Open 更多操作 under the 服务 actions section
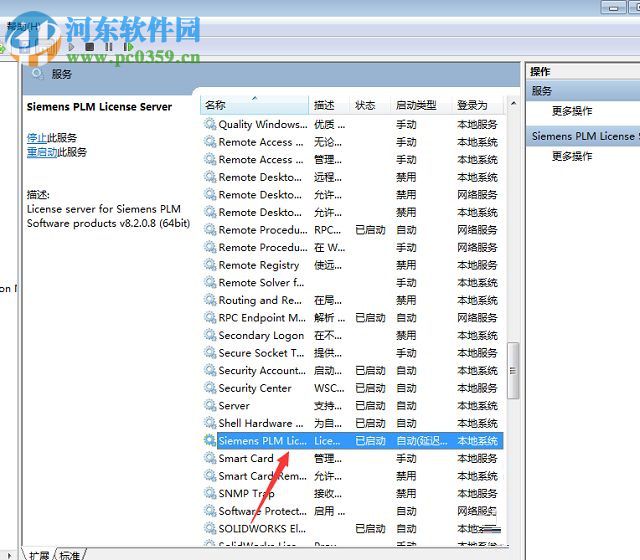This screenshot has height=560, width=640. coord(572,111)
